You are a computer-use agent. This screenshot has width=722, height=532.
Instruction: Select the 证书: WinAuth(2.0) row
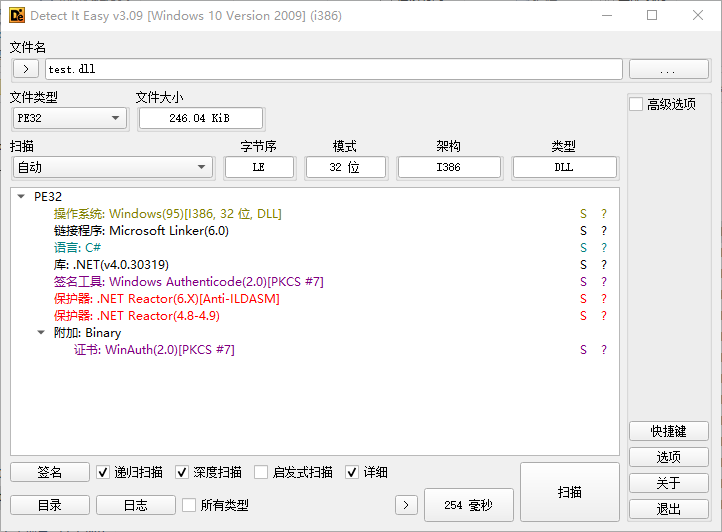315,350
